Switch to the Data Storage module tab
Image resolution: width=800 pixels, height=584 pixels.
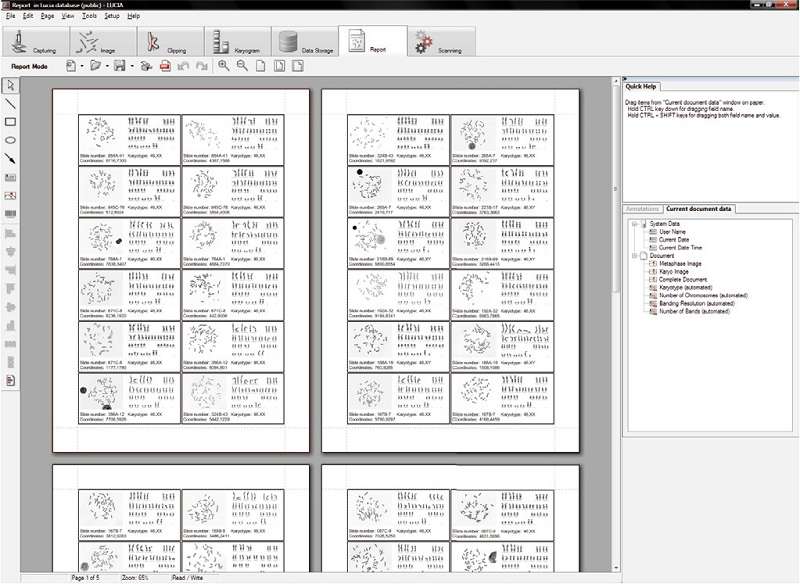pyautogui.click(x=305, y=41)
